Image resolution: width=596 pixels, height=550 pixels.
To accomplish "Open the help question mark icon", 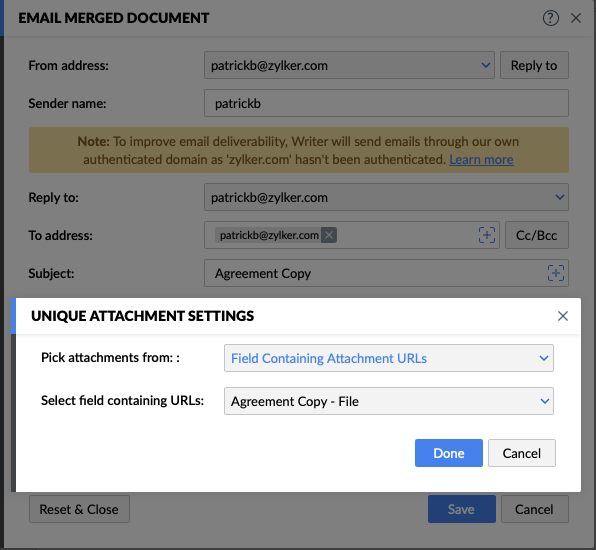I will pos(550,18).
